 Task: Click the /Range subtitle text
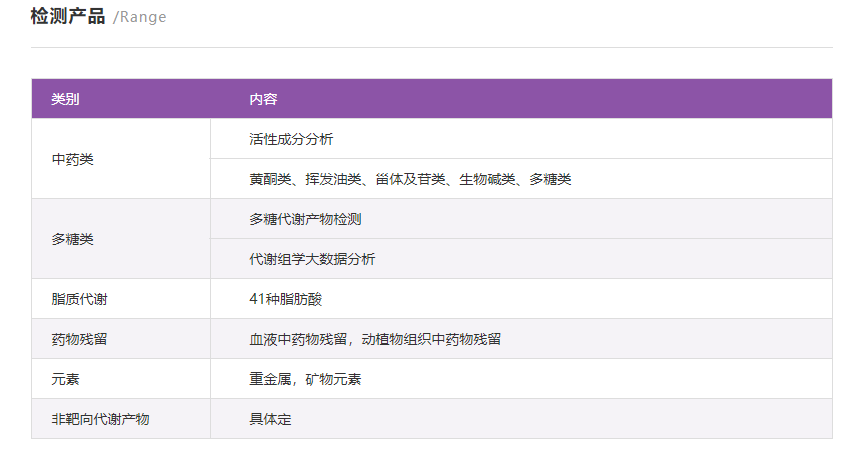(140, 18)
